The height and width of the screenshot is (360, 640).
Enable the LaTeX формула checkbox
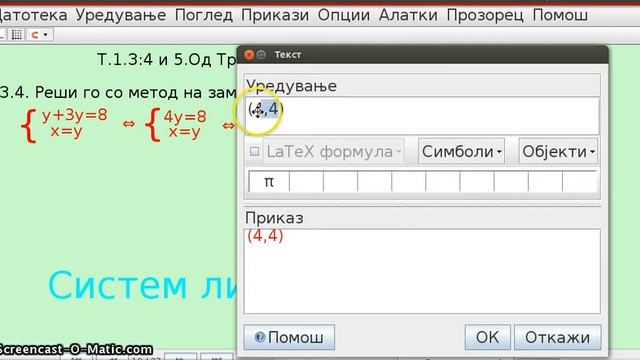click(x=254, y=152)
